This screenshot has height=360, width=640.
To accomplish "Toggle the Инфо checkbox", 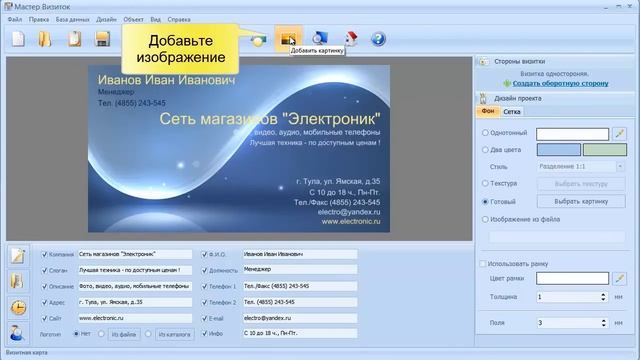I will pyautogui.click(x=204, y=333).
